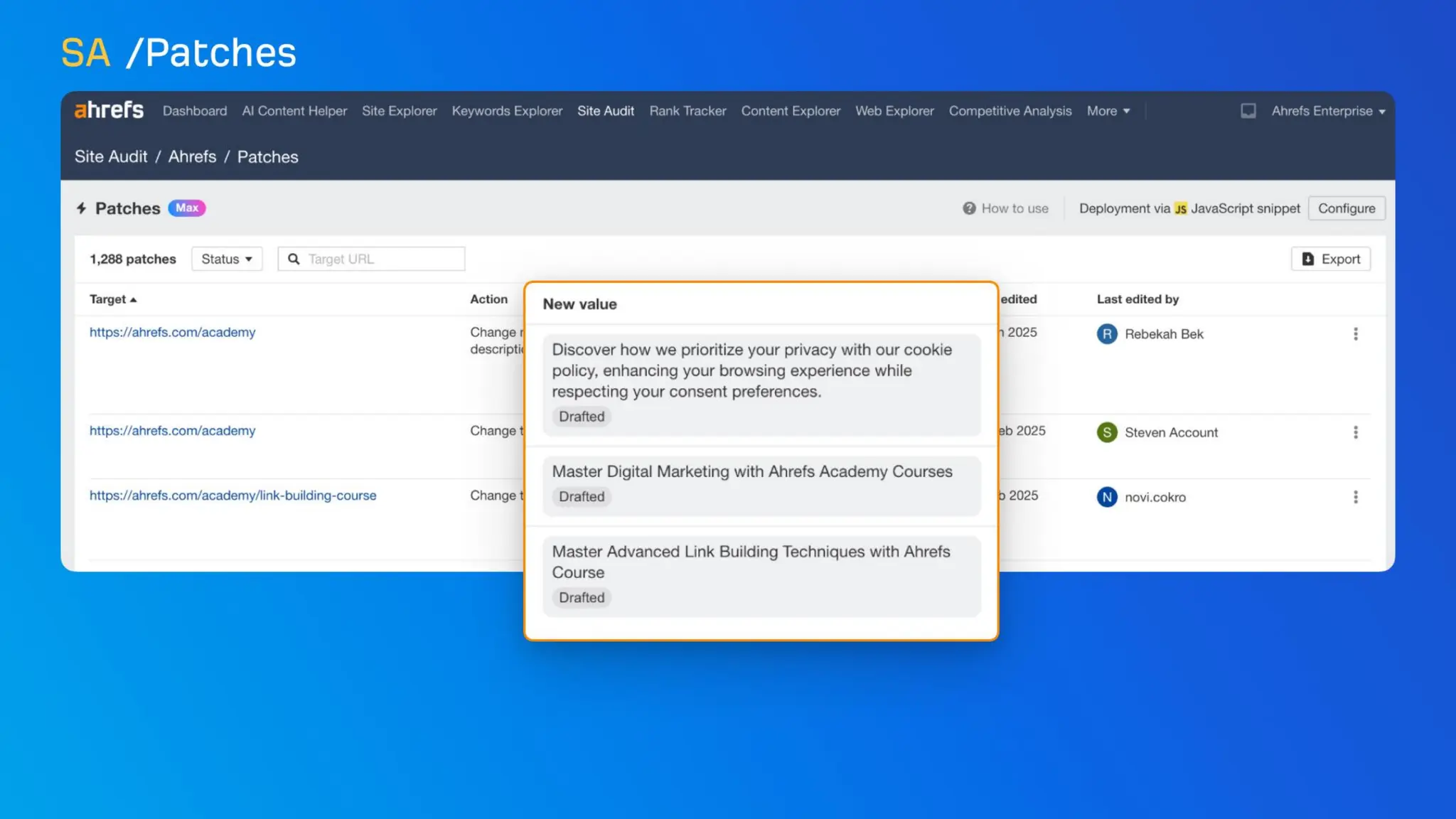Image resolution: width=1456 pixels, height=819 pixels.
Task: Click the question mark help icon
Action: tap(969, 208)
